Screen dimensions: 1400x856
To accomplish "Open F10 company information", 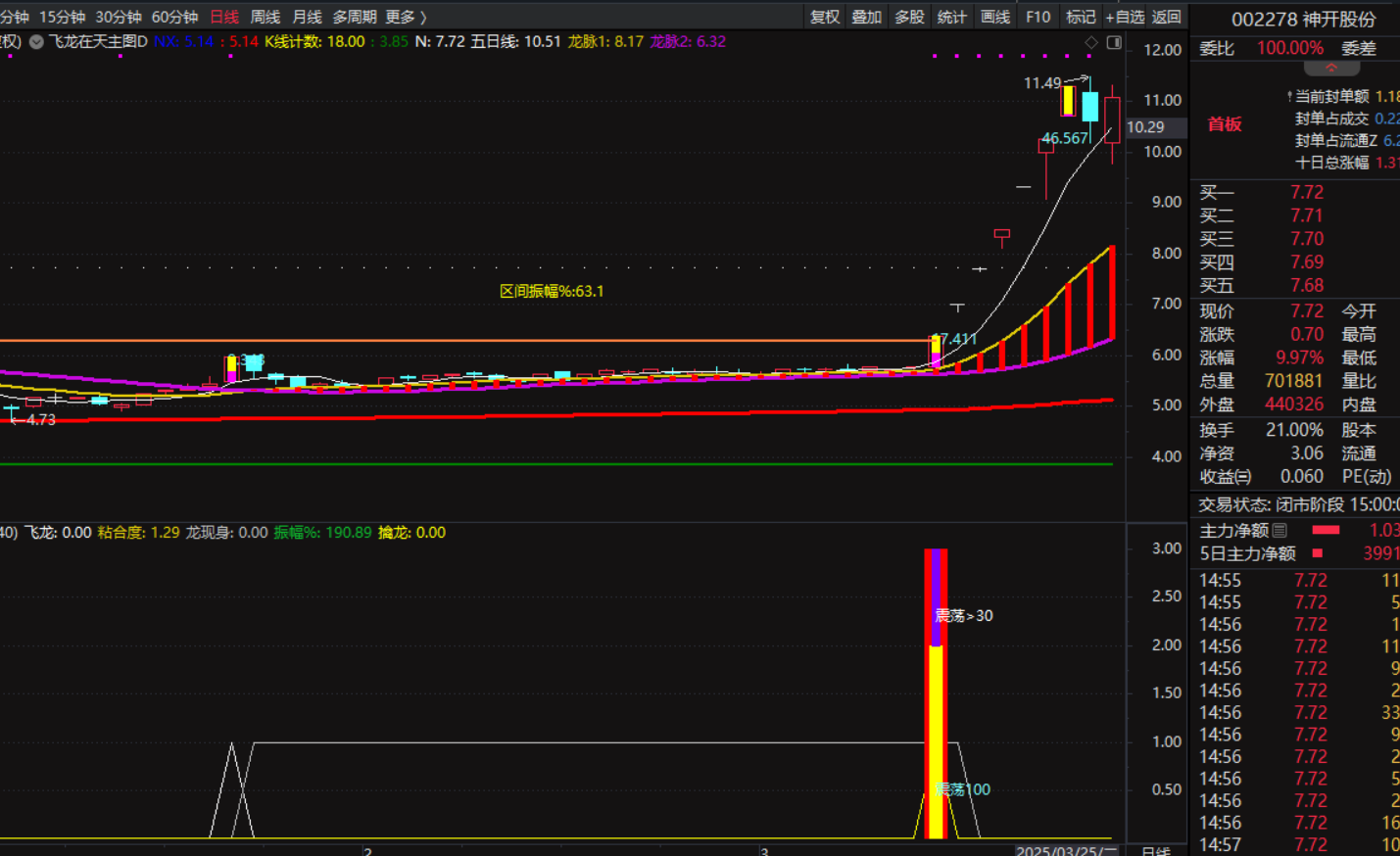I will (x=1038, y=17).
